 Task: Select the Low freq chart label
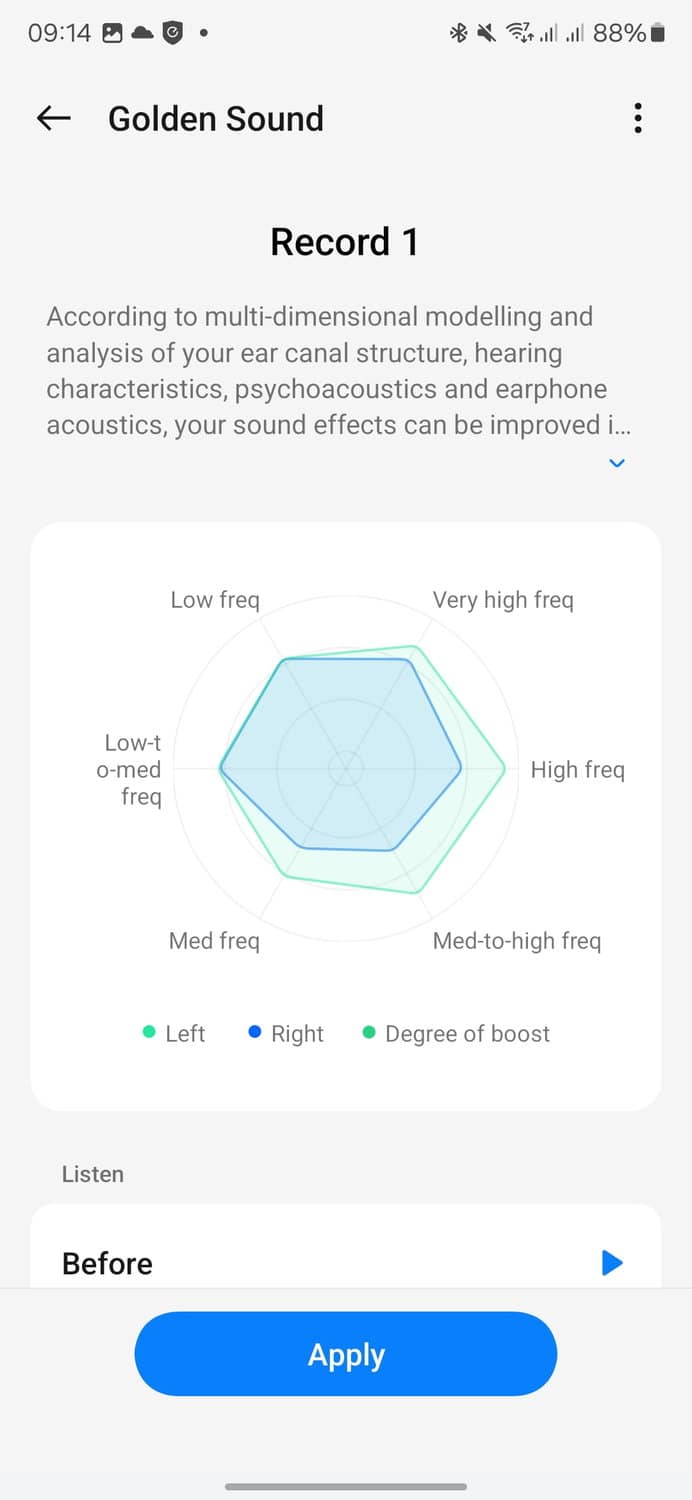pyautogui.click(x=215, y=600)
